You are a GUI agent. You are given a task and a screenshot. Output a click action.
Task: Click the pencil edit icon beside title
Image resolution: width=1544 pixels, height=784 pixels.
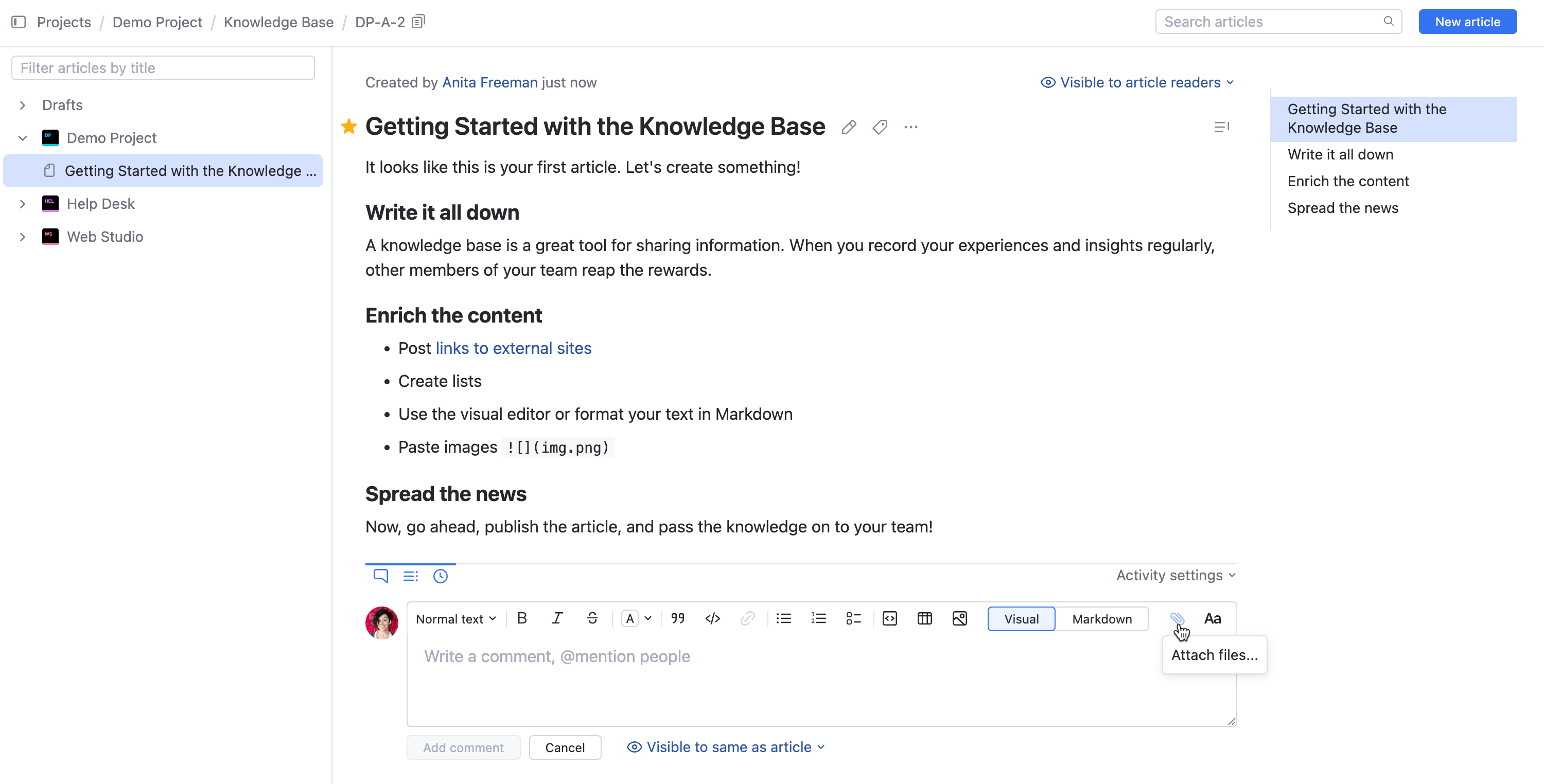click(848, 127)
